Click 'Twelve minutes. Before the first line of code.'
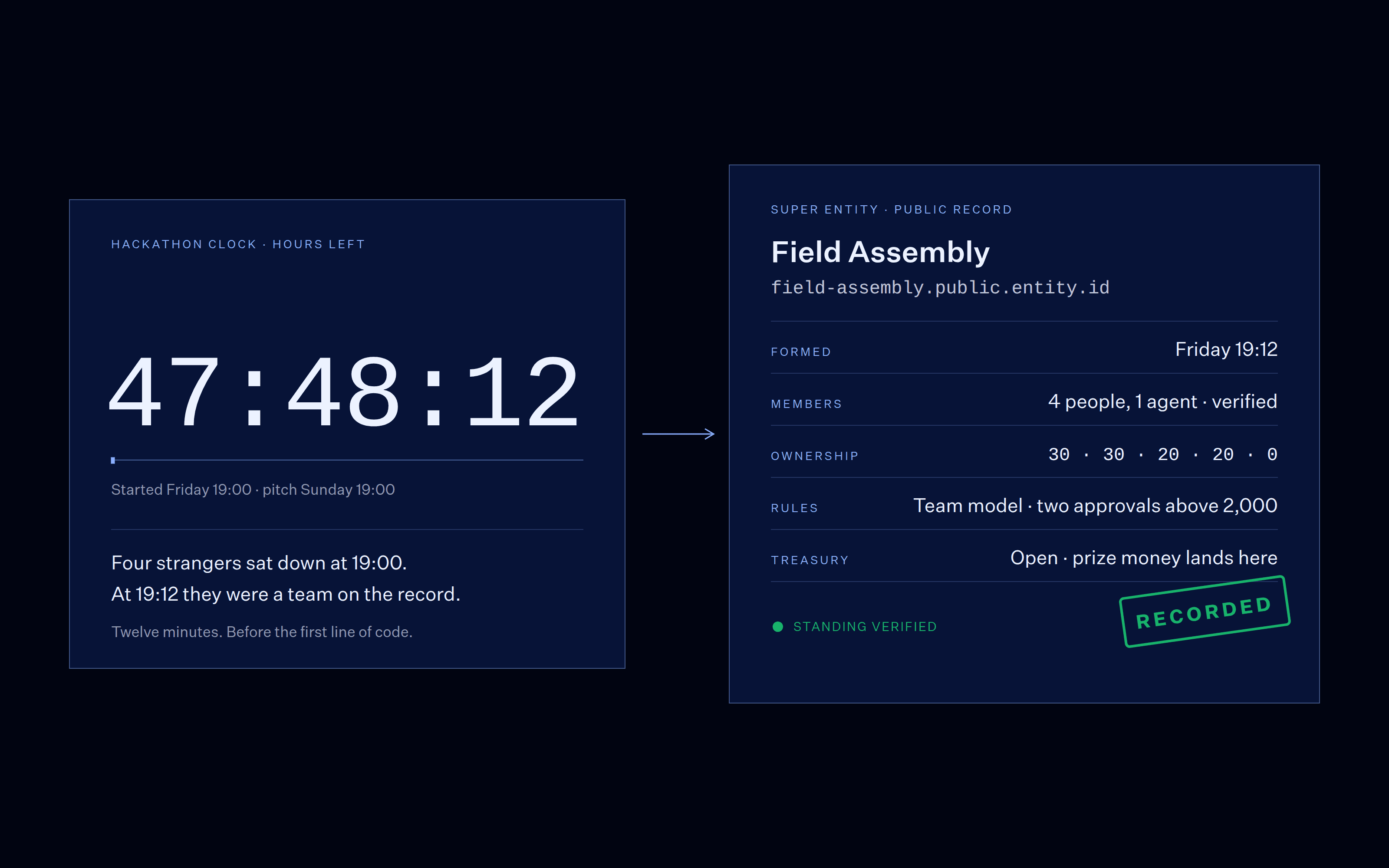This screenshot has width=1389, height=868. [262, 631]
